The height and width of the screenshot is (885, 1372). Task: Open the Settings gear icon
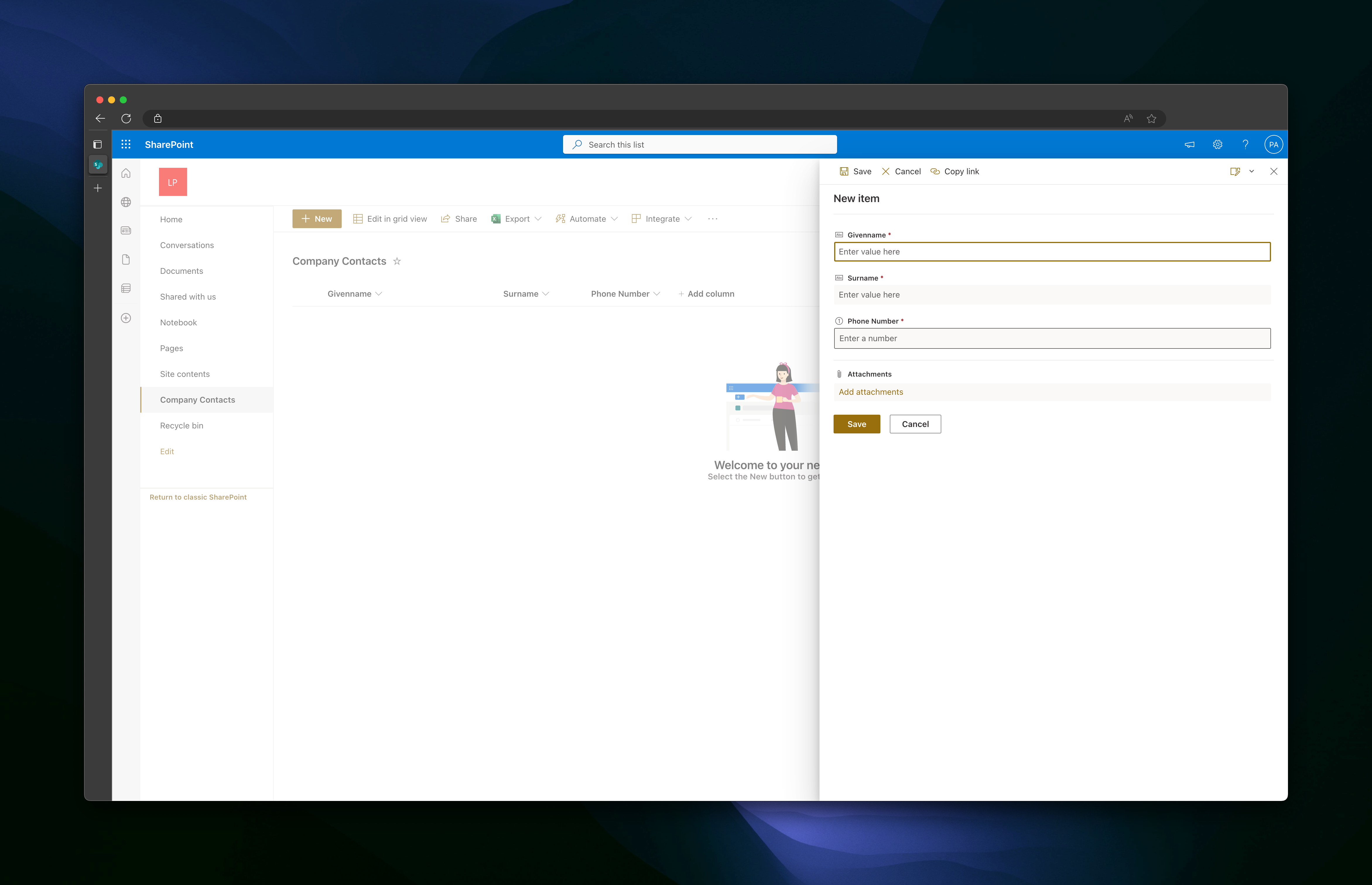pos(1217,144)
